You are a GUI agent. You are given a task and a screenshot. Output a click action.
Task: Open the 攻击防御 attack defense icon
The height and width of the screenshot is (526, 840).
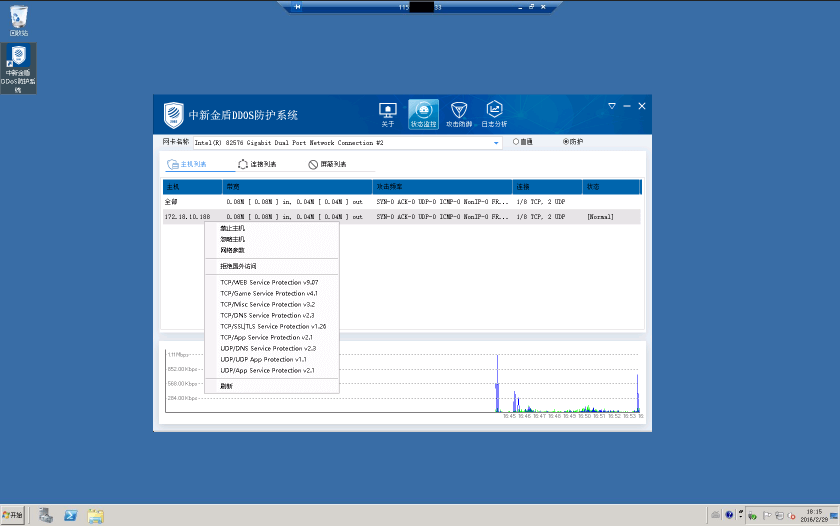point(459,115)
